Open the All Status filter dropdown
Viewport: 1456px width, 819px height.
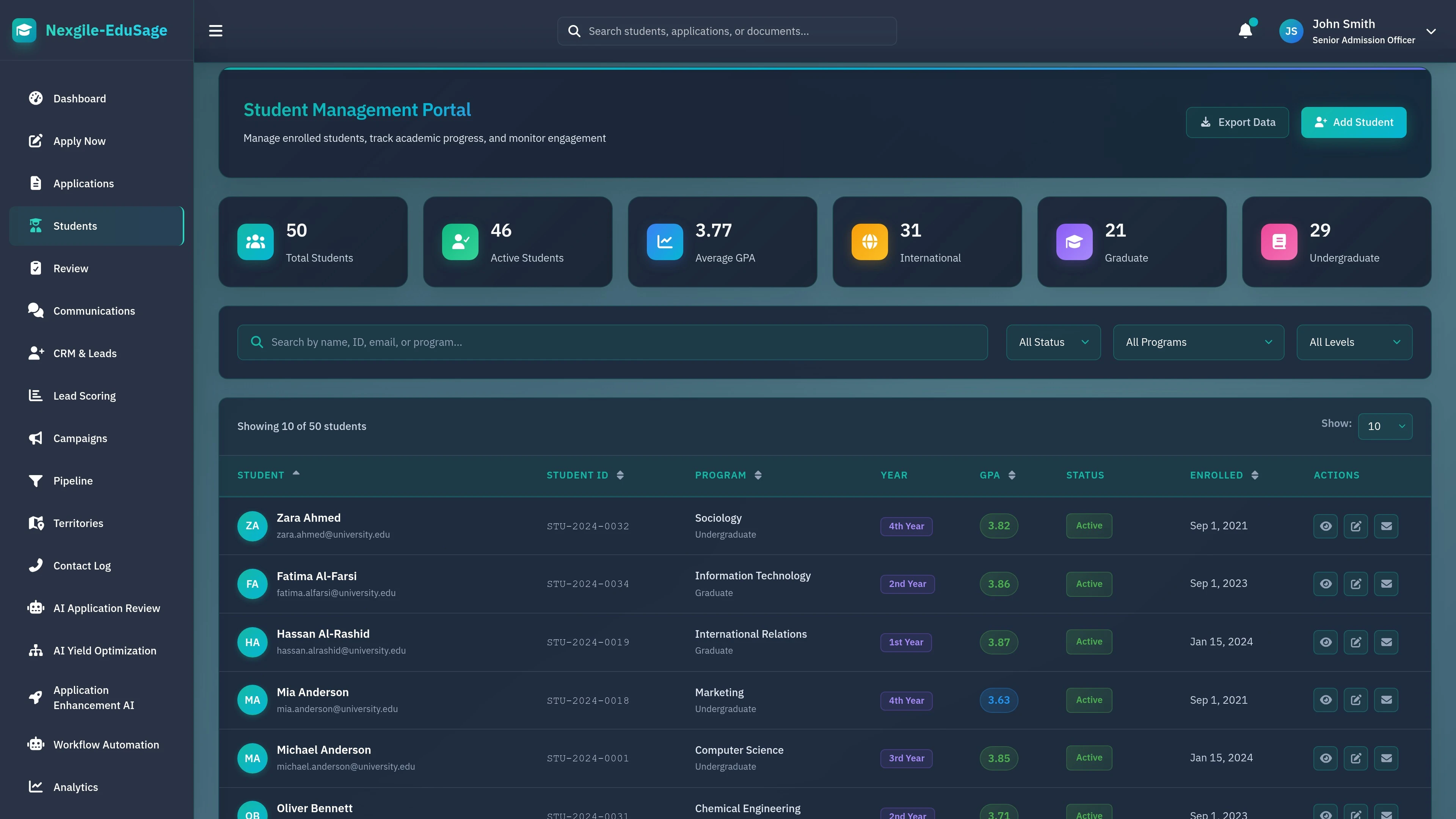1053,342
